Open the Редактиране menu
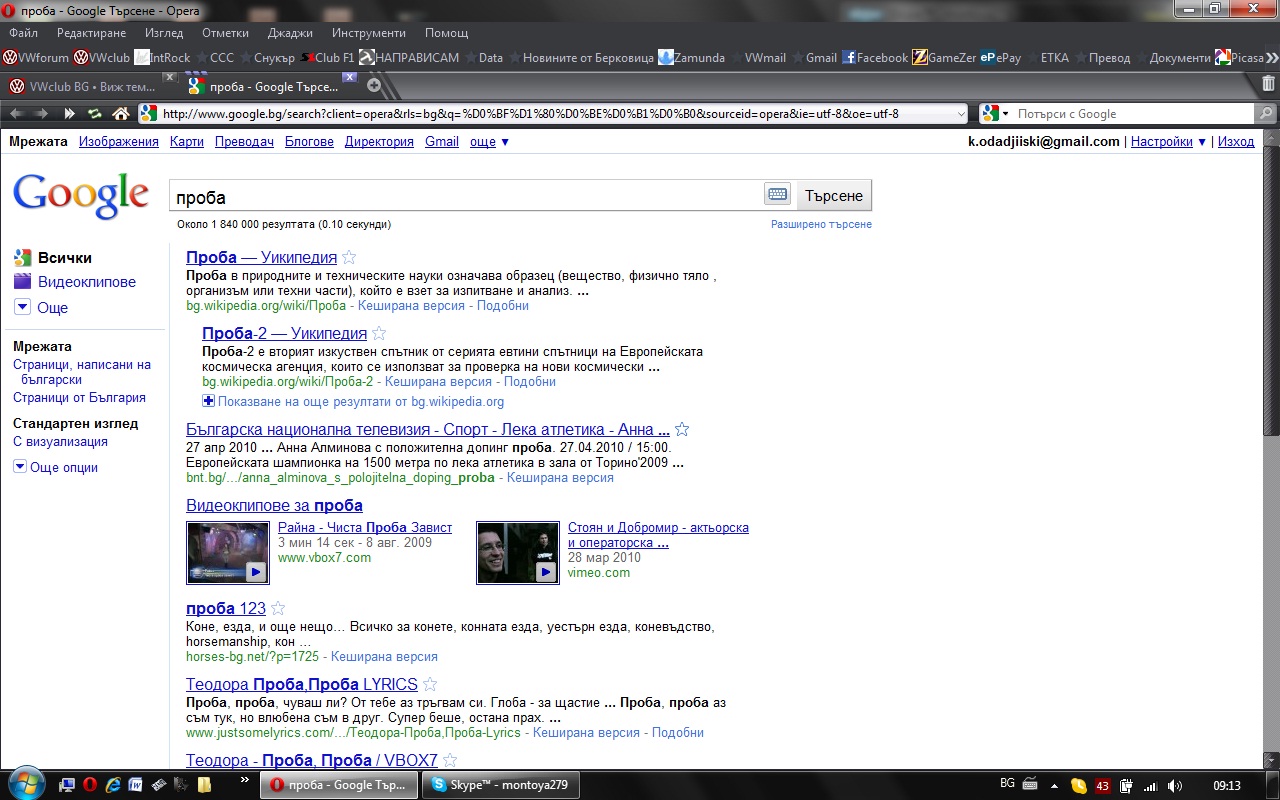1280x800 pixels. point(91,33)
